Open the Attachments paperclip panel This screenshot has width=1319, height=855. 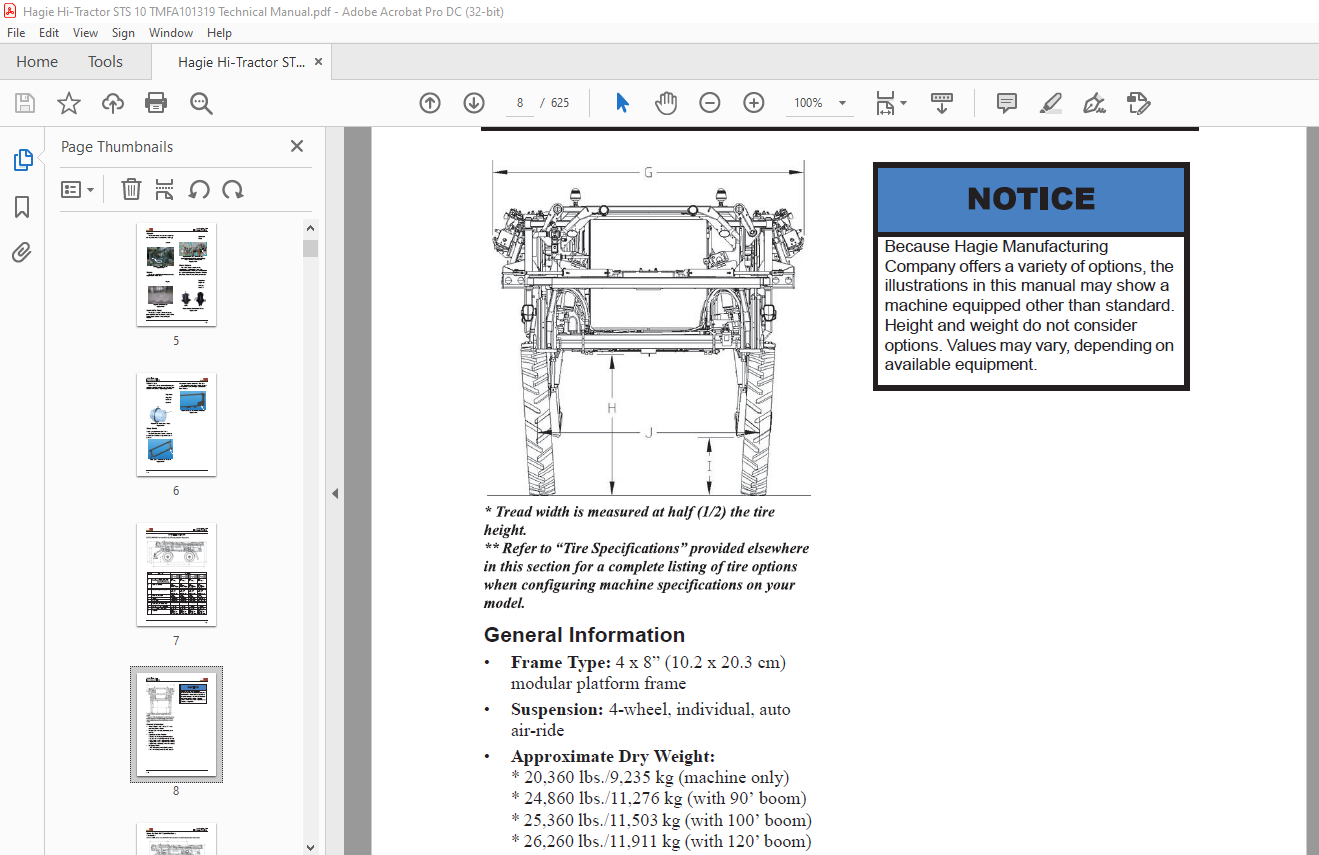pos(22,253)
